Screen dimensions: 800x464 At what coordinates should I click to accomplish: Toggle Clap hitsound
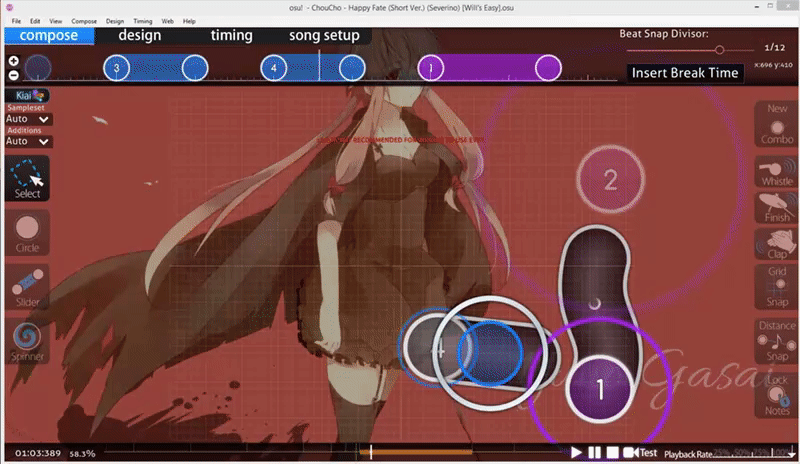pos(777,244)
